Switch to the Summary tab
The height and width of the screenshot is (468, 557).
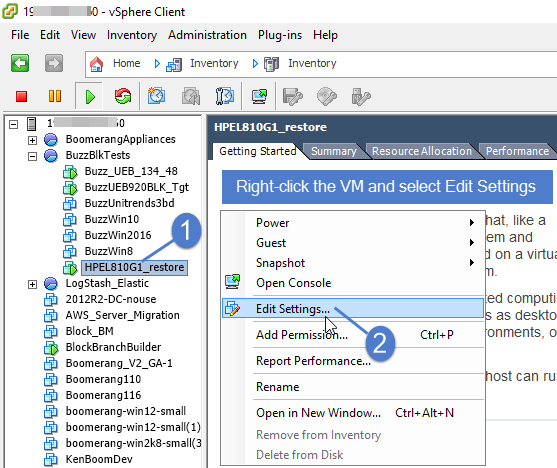click(x=334, y=151)
